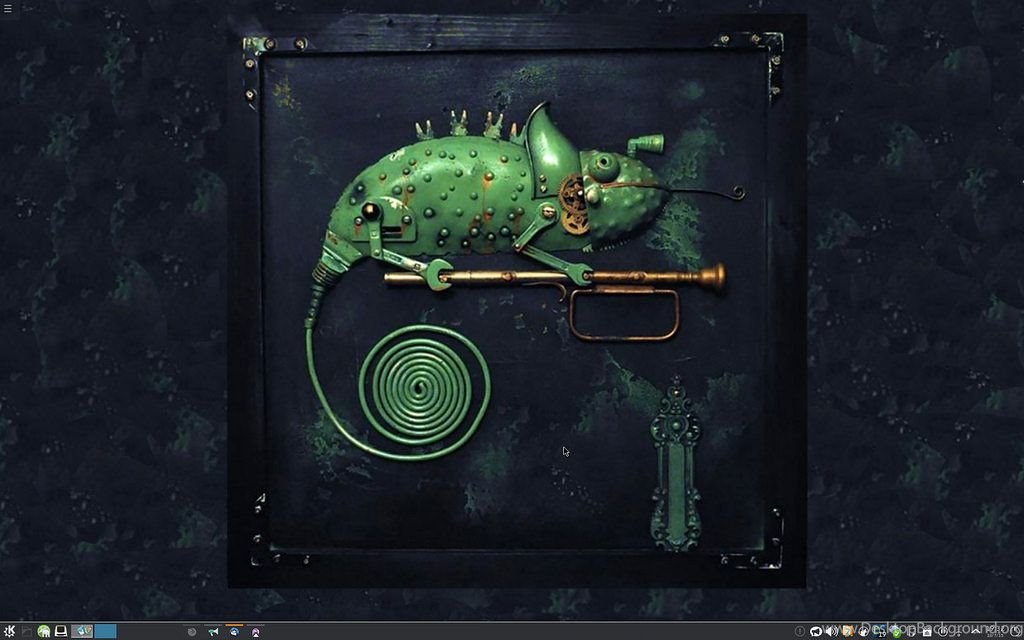Switch to the Thunderbird task entry
This screenshot has width=1024, height=640.
[234, 632]
